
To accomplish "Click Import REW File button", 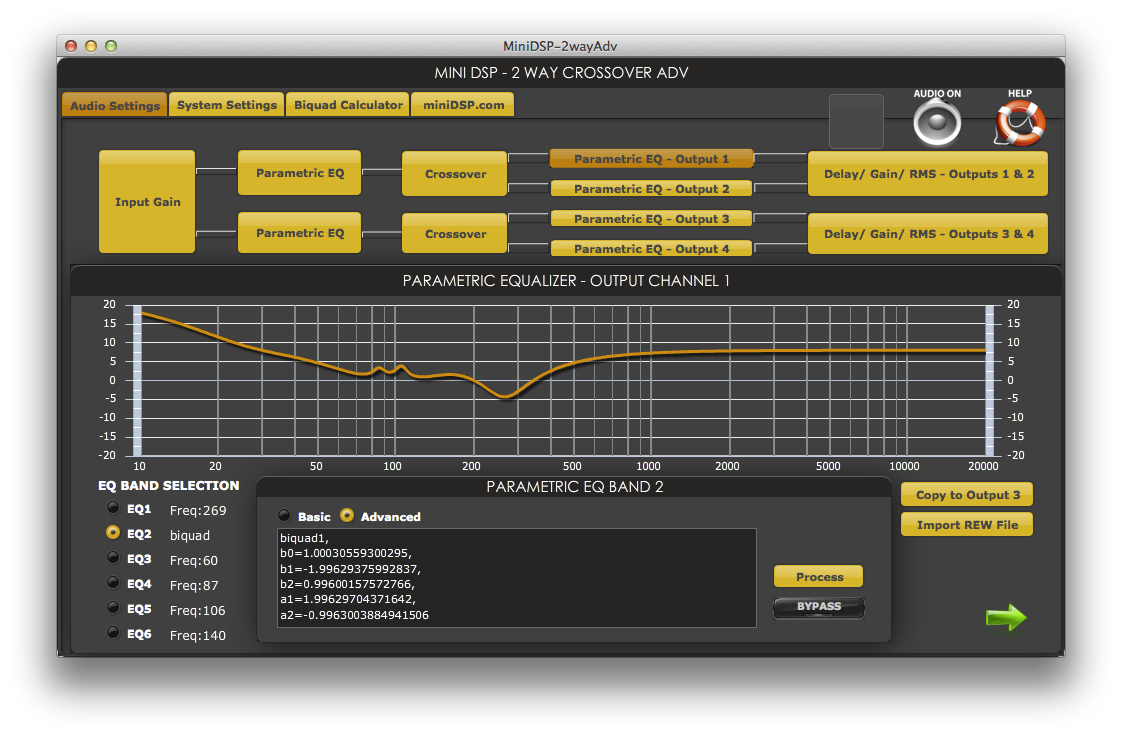I will [967, 525].
